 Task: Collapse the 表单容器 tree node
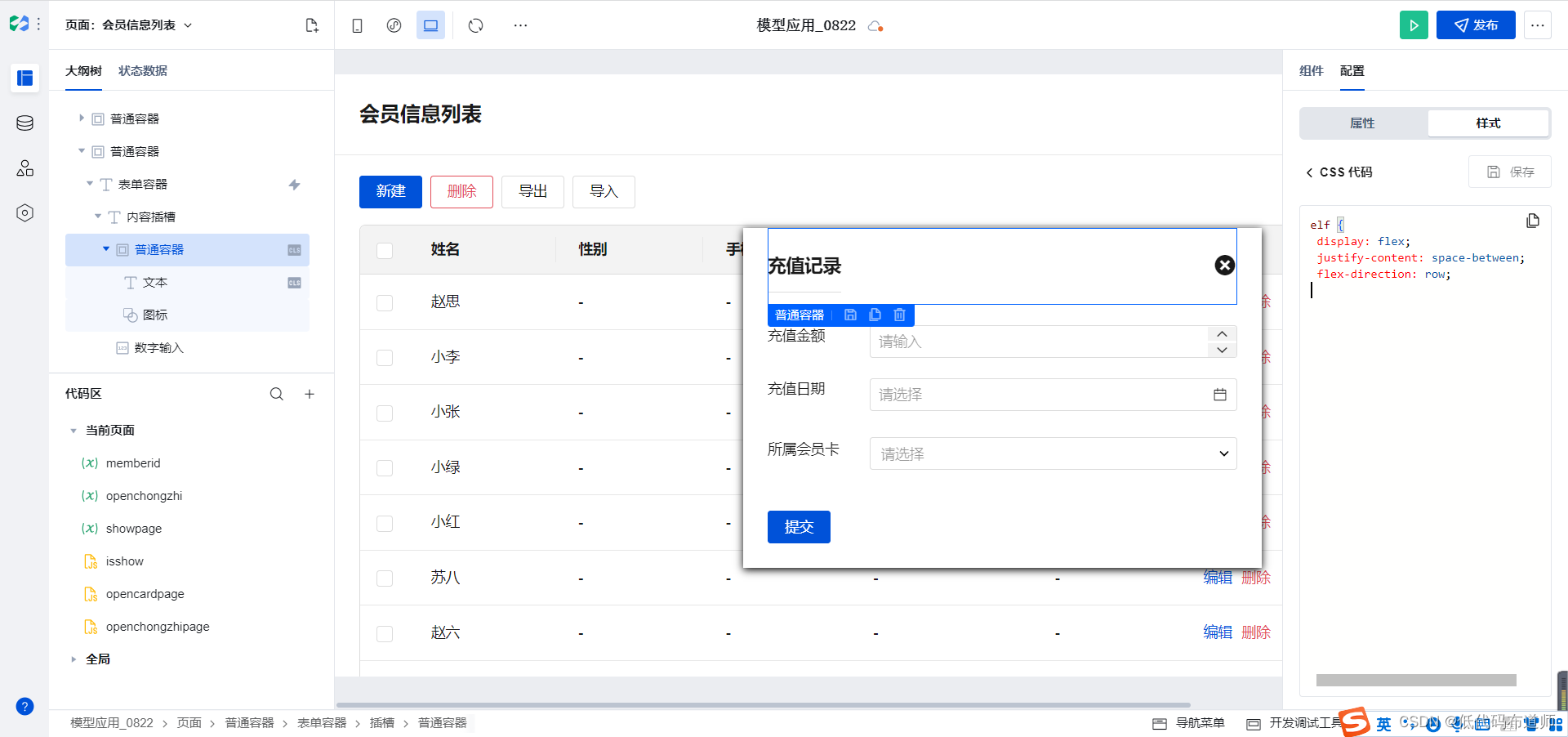click(x=90, y=184)
